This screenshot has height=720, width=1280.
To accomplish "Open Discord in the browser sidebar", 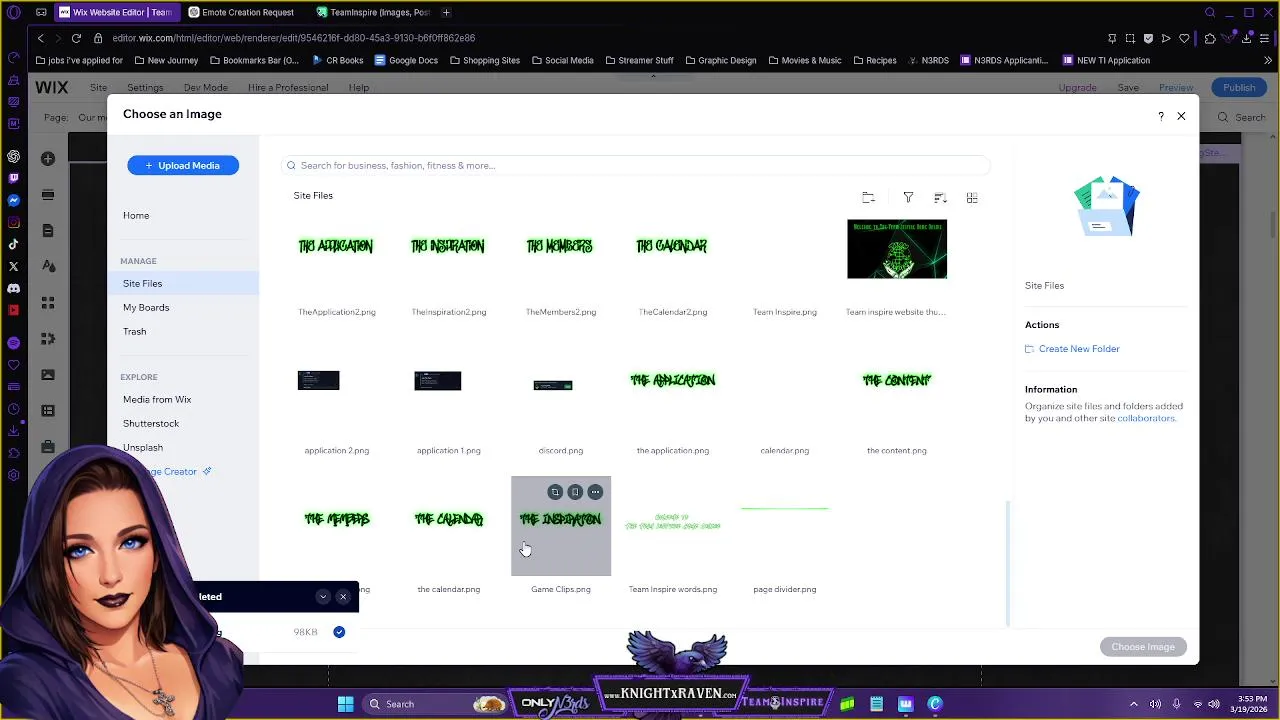I will click(13, 288).
